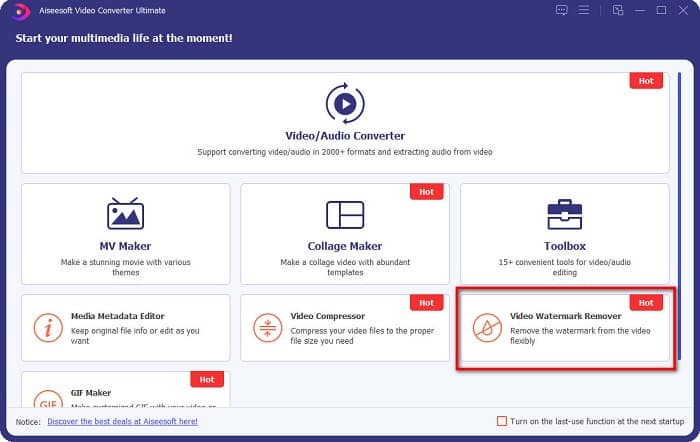Click 'Make a collage video with abundant templates' text

345,267
